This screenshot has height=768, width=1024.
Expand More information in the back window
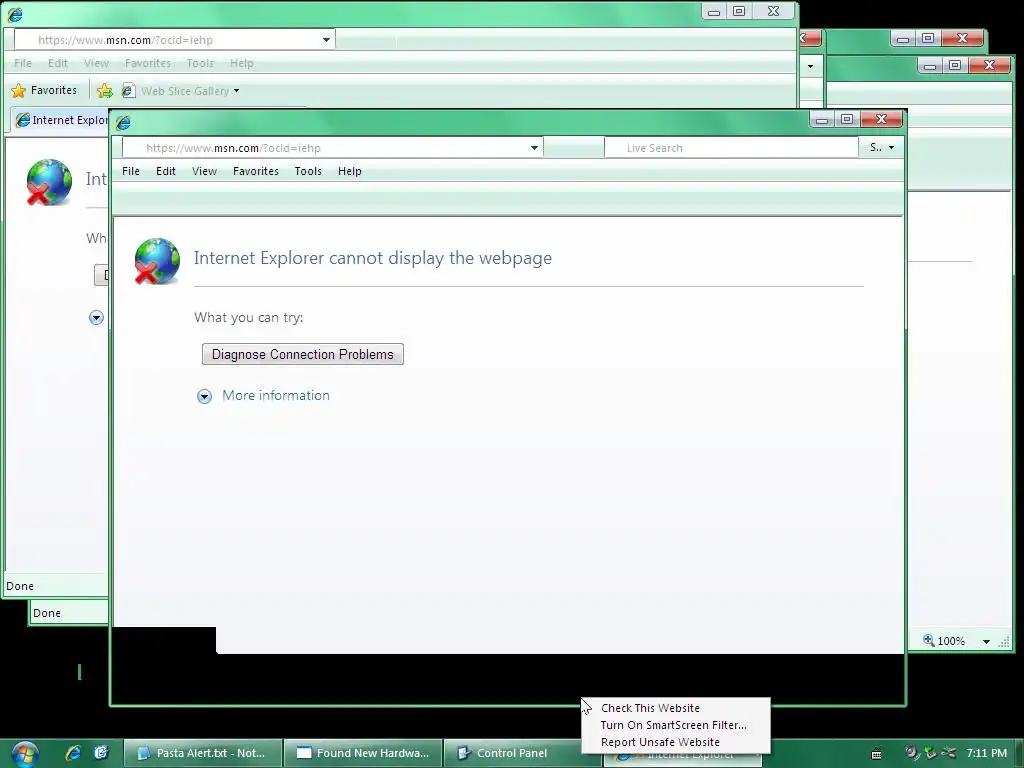pos(96,318)
